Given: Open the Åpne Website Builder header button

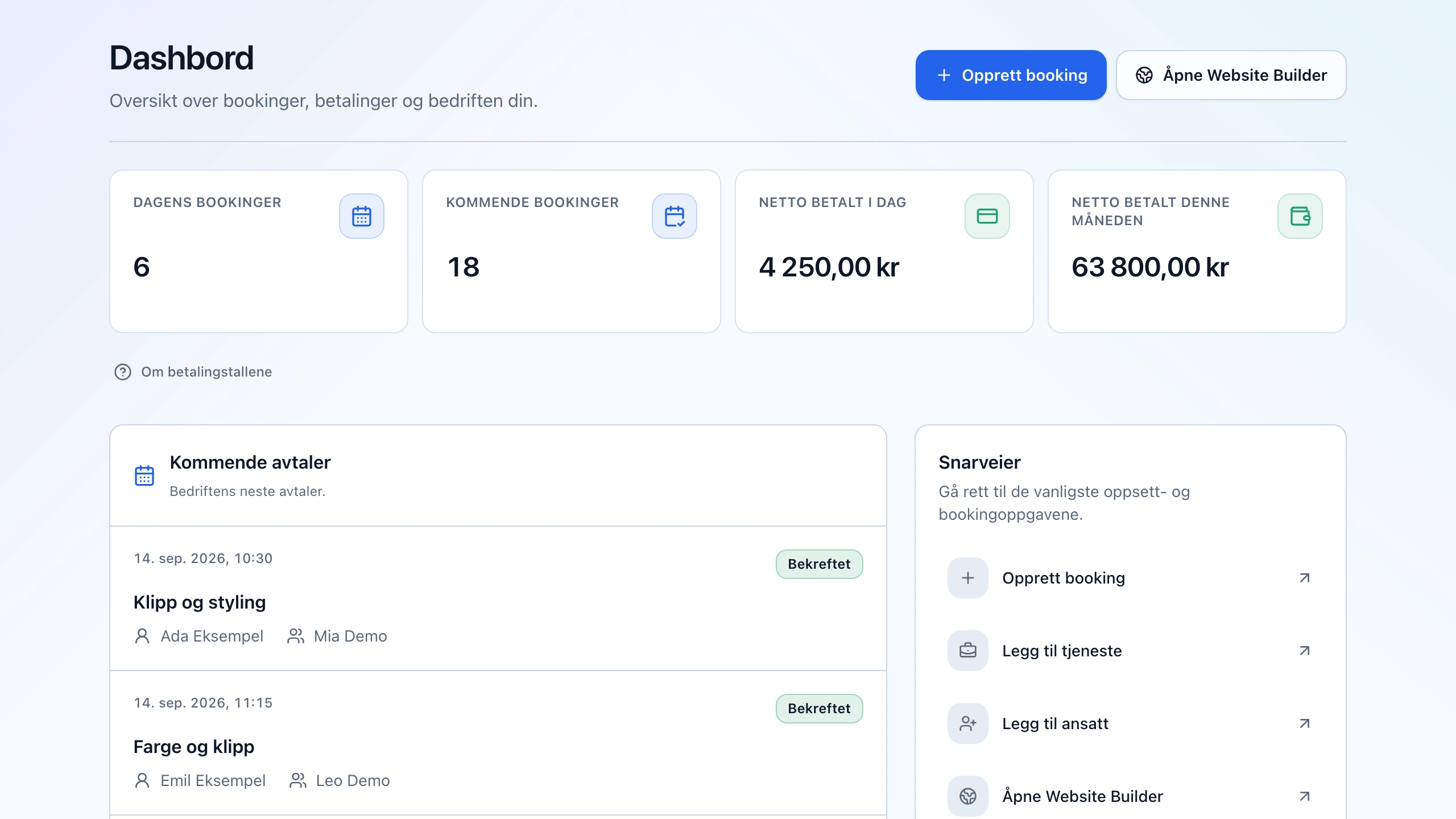Looking at the screenshot, I should coord(1231,75).
